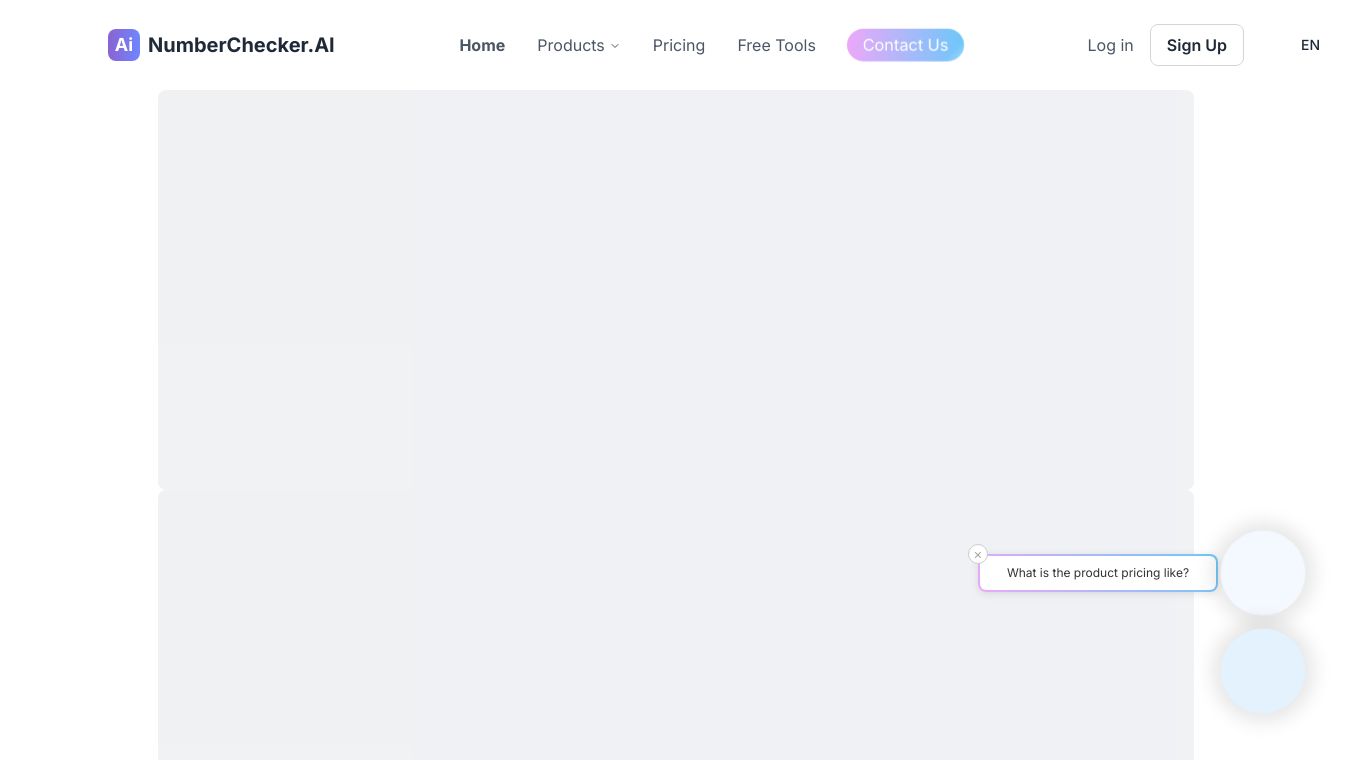Open the Products menu label
This screenshot has width=1352, height=760.
point(570,45)
